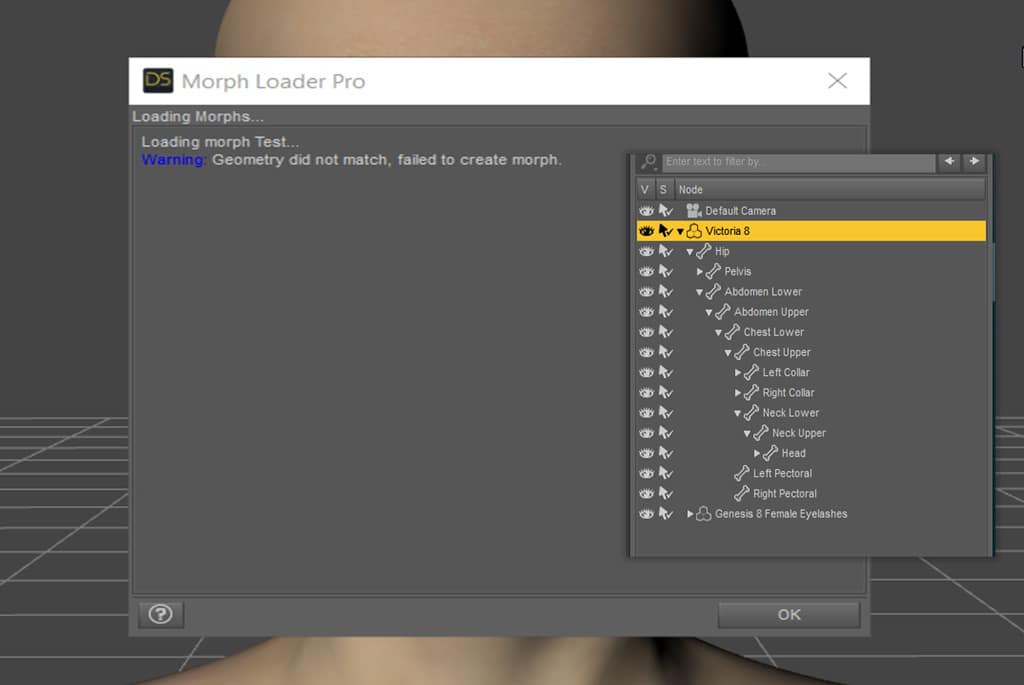Click the Hip bone icon
This screenshot has height=685, width=1024.
(704, 252)
